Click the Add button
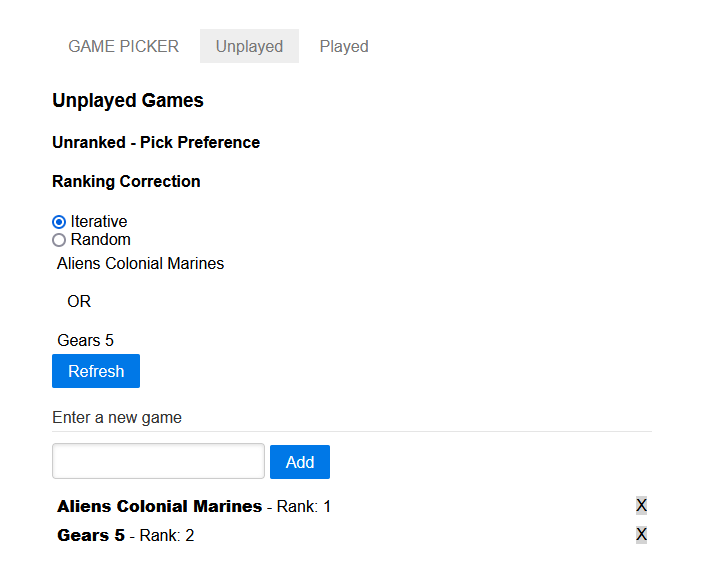The height and width of the screenshot is (573, 703). point(299,462)
